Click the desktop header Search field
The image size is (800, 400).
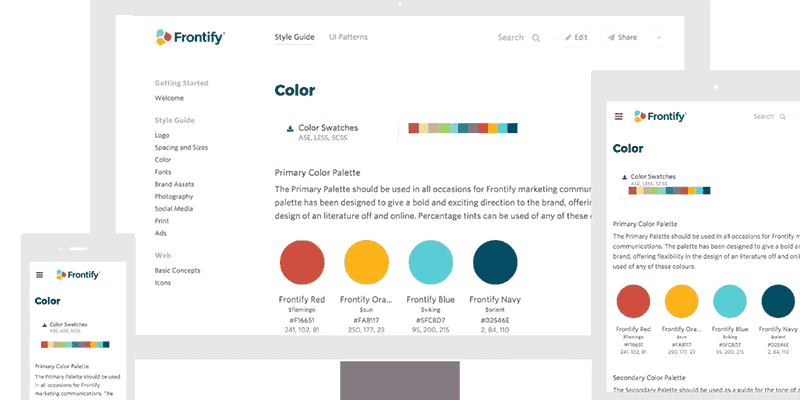[x=519, y=38]
